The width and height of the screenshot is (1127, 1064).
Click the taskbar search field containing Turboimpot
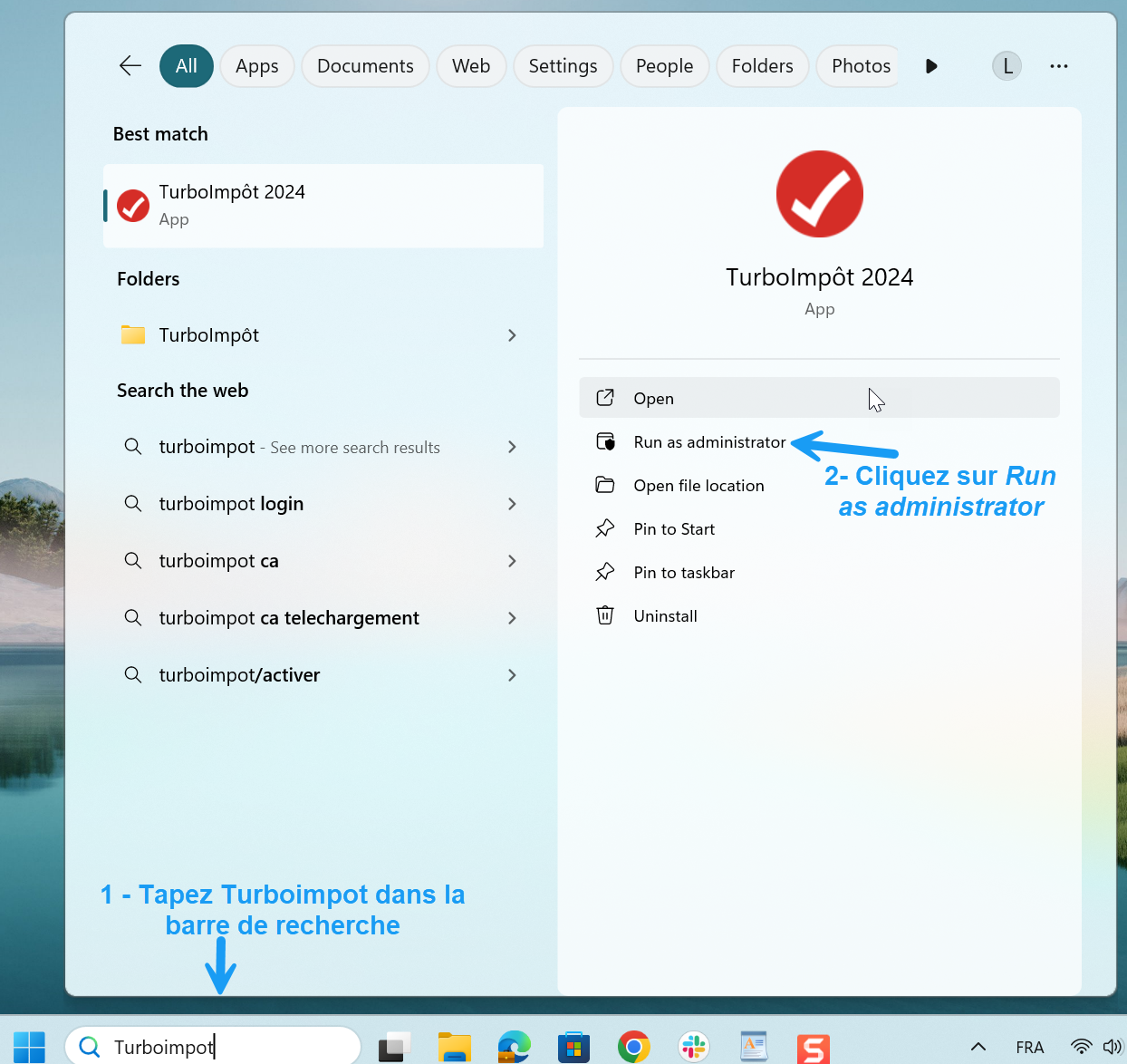(x=214, y=1047)
